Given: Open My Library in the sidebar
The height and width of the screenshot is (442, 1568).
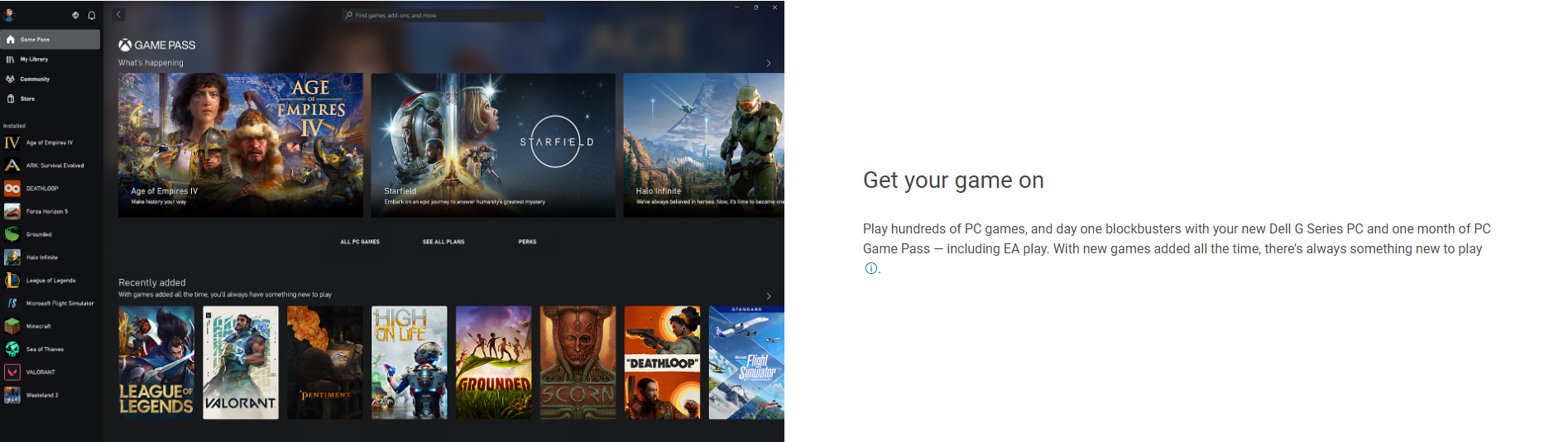Looking at the screenshot, I should click(x=50, y=59).
